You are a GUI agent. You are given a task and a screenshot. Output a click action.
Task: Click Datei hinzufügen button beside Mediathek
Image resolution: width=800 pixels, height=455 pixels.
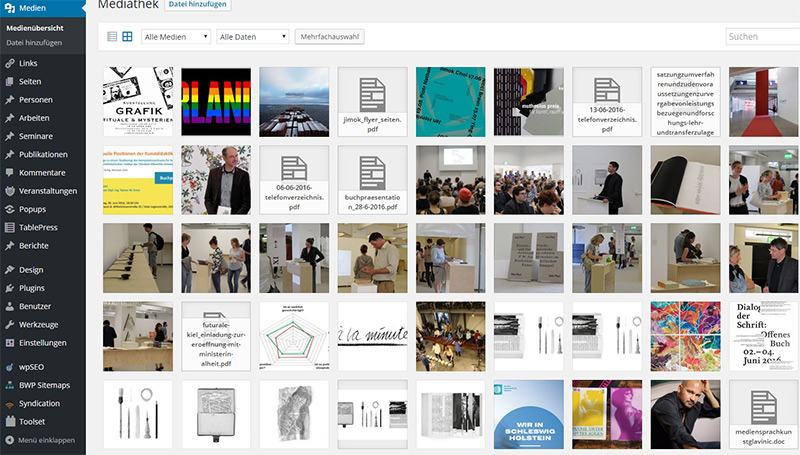pos(197,5)
